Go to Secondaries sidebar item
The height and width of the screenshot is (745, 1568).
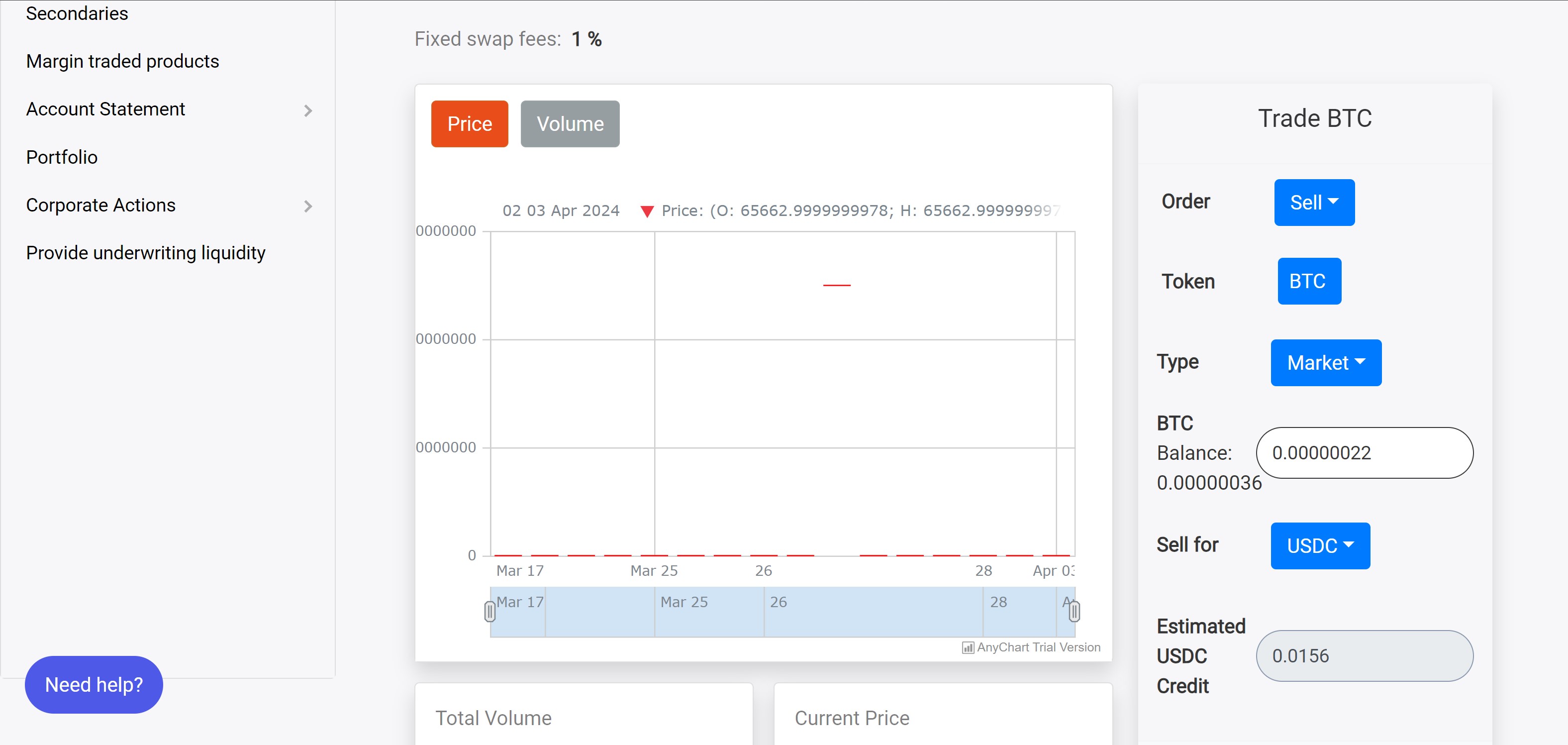(77, 13)
